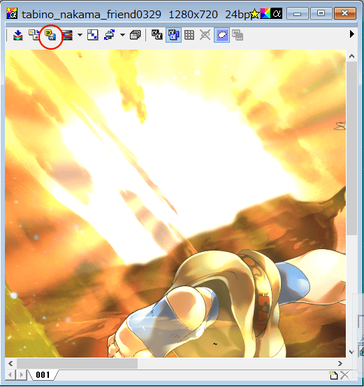The width and height of the screenshot is (364, 387).
Task: Click the download arrow toolbar icon
Action: (18, 35)
